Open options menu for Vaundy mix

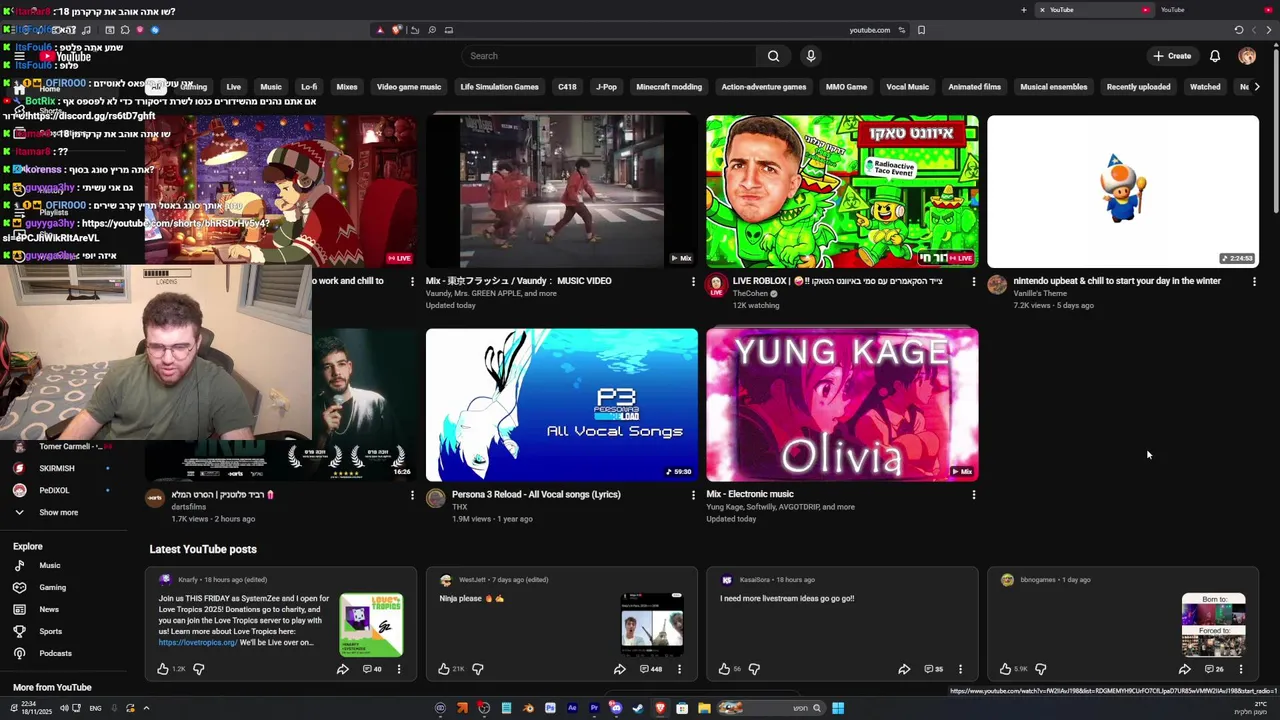(693, 281)
